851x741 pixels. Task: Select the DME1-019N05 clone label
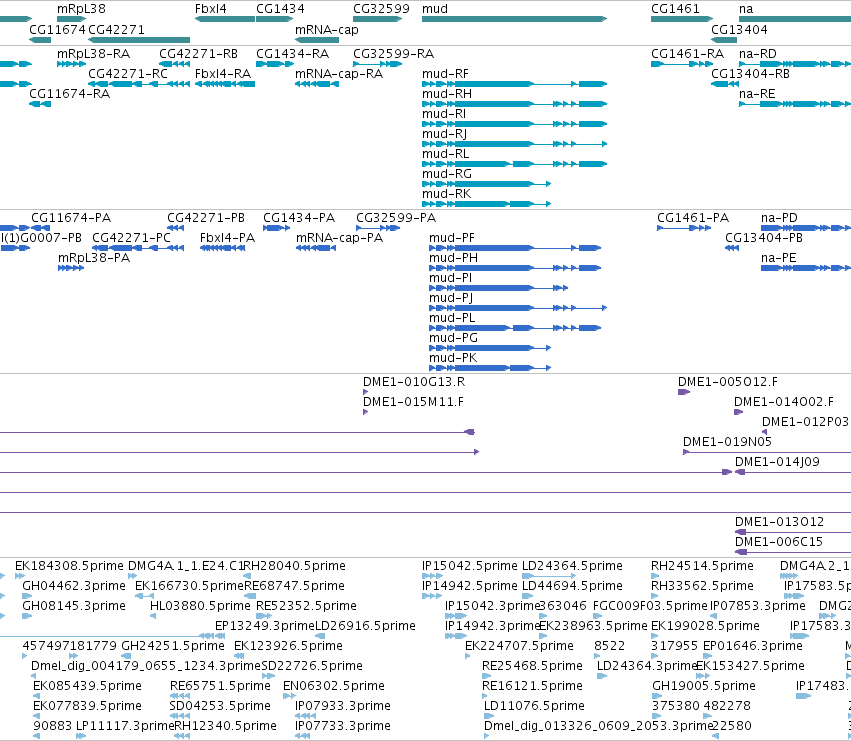point(727,442)
